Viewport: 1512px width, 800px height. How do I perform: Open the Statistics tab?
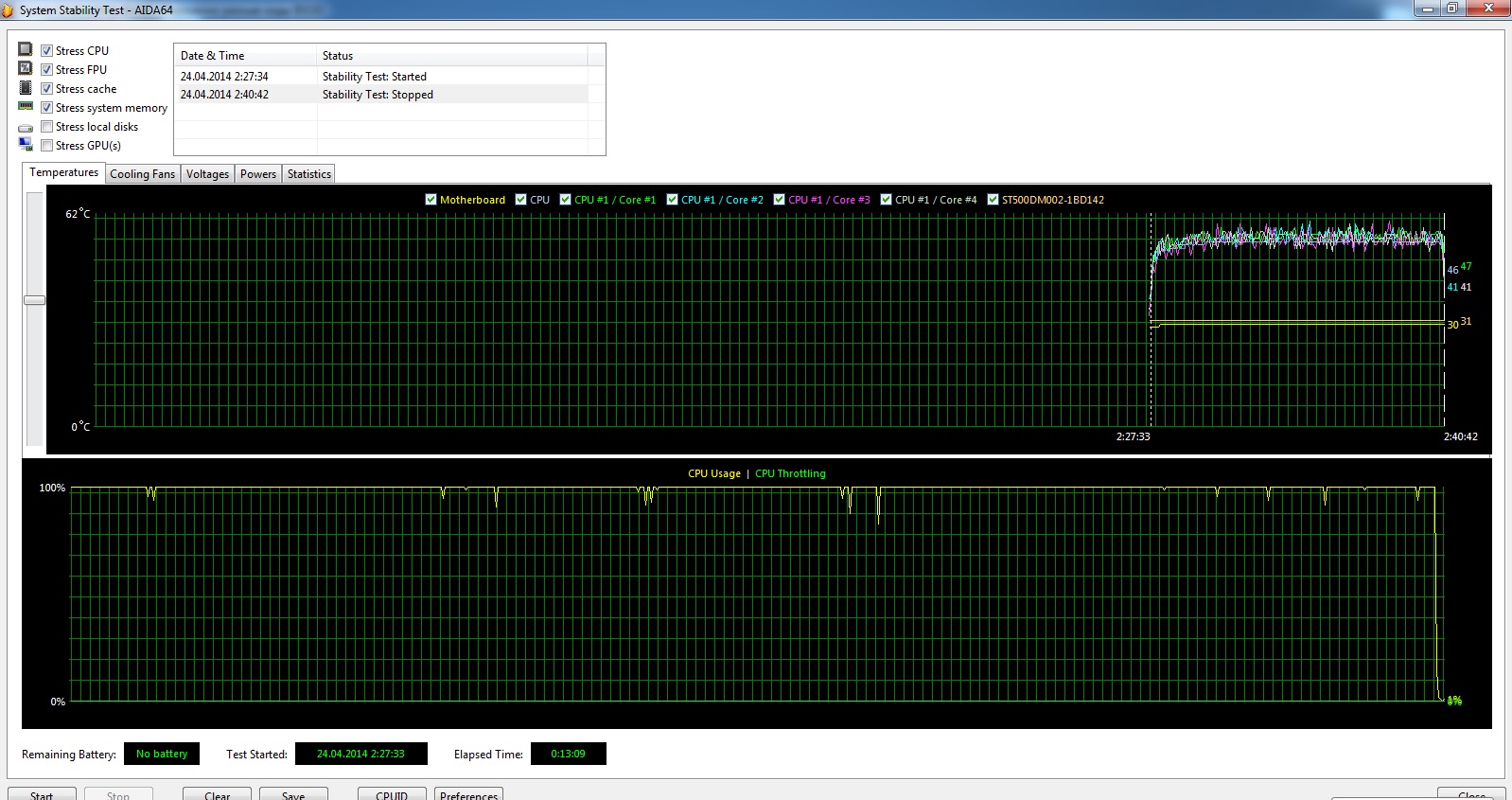[309, 174]
